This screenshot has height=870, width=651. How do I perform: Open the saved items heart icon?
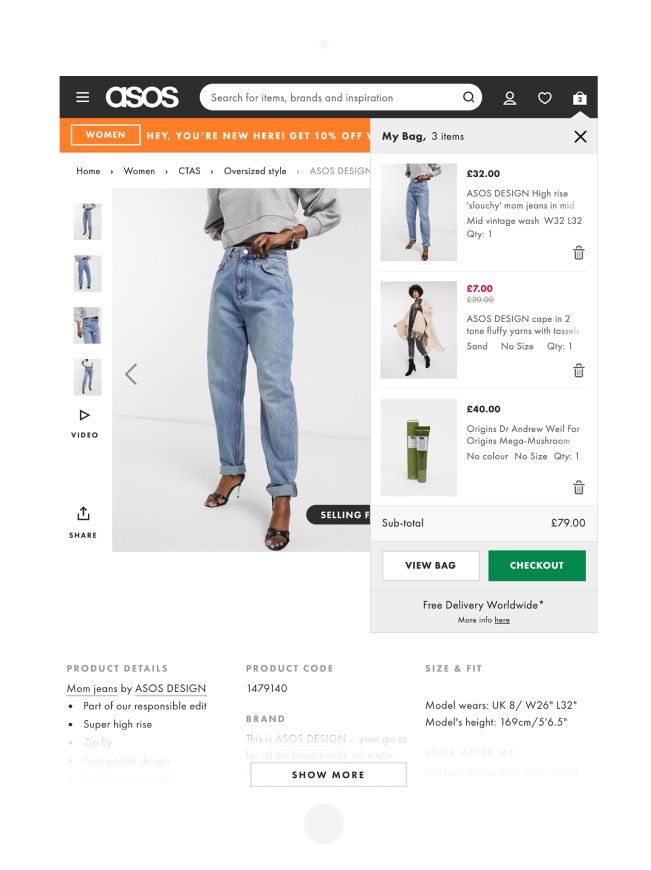545,98
